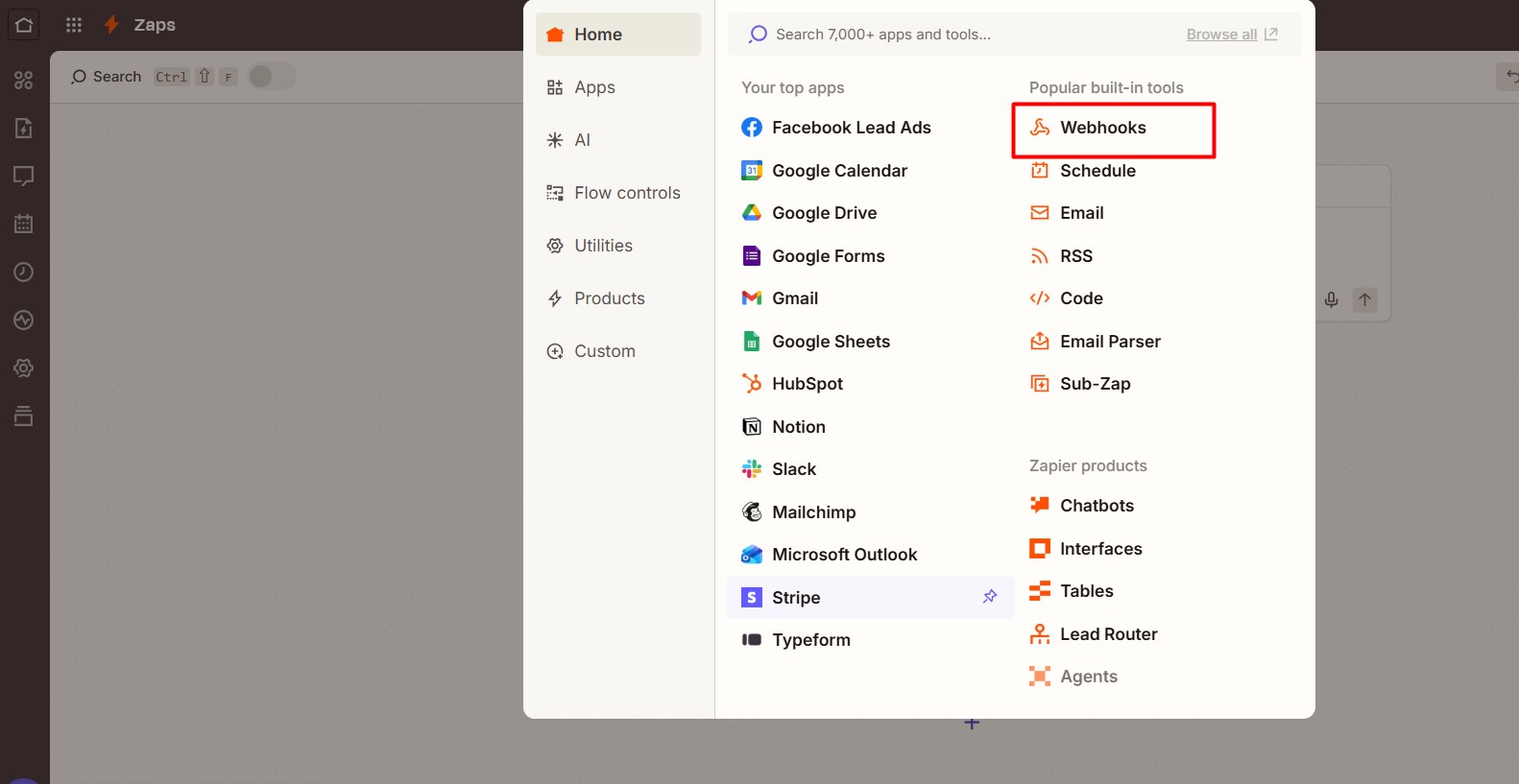Open Zap history clock icon in sidebar
Image resolution: width=1519 pixels, height=784 pixels.
24,273
